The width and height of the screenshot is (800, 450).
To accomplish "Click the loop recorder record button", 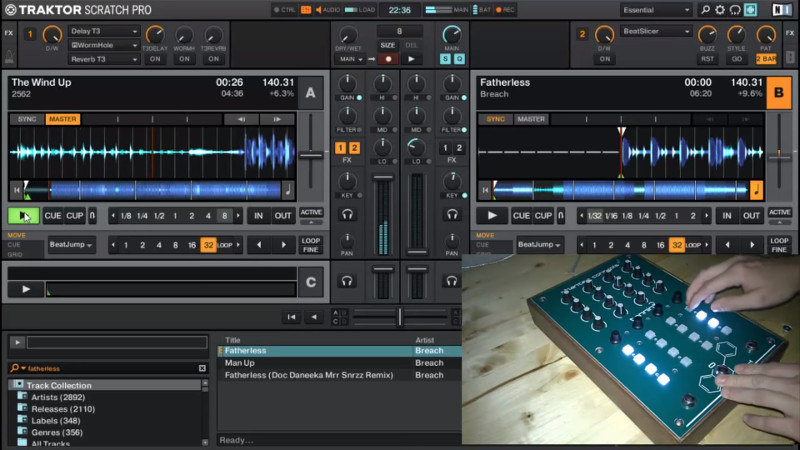I will [x=386, y=59].
